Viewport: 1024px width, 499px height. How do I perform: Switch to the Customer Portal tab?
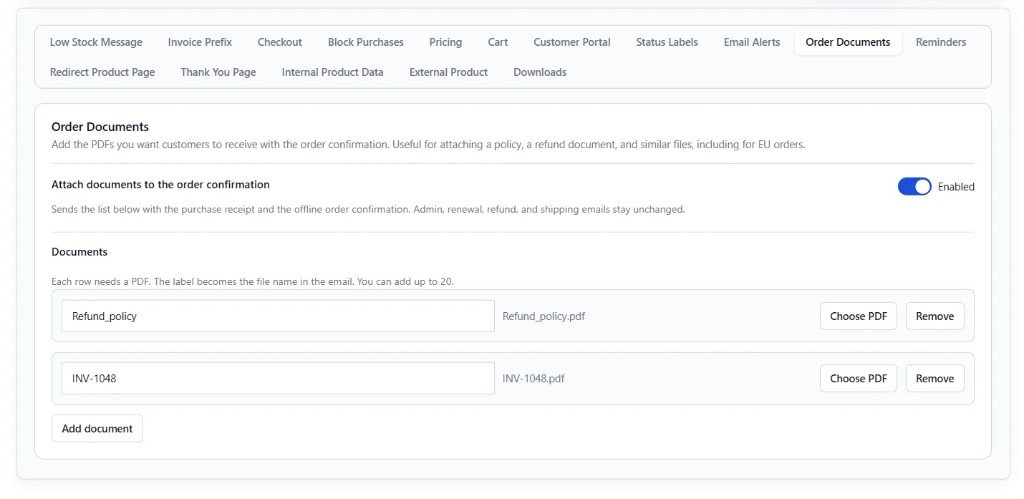(x=572, y=42)
